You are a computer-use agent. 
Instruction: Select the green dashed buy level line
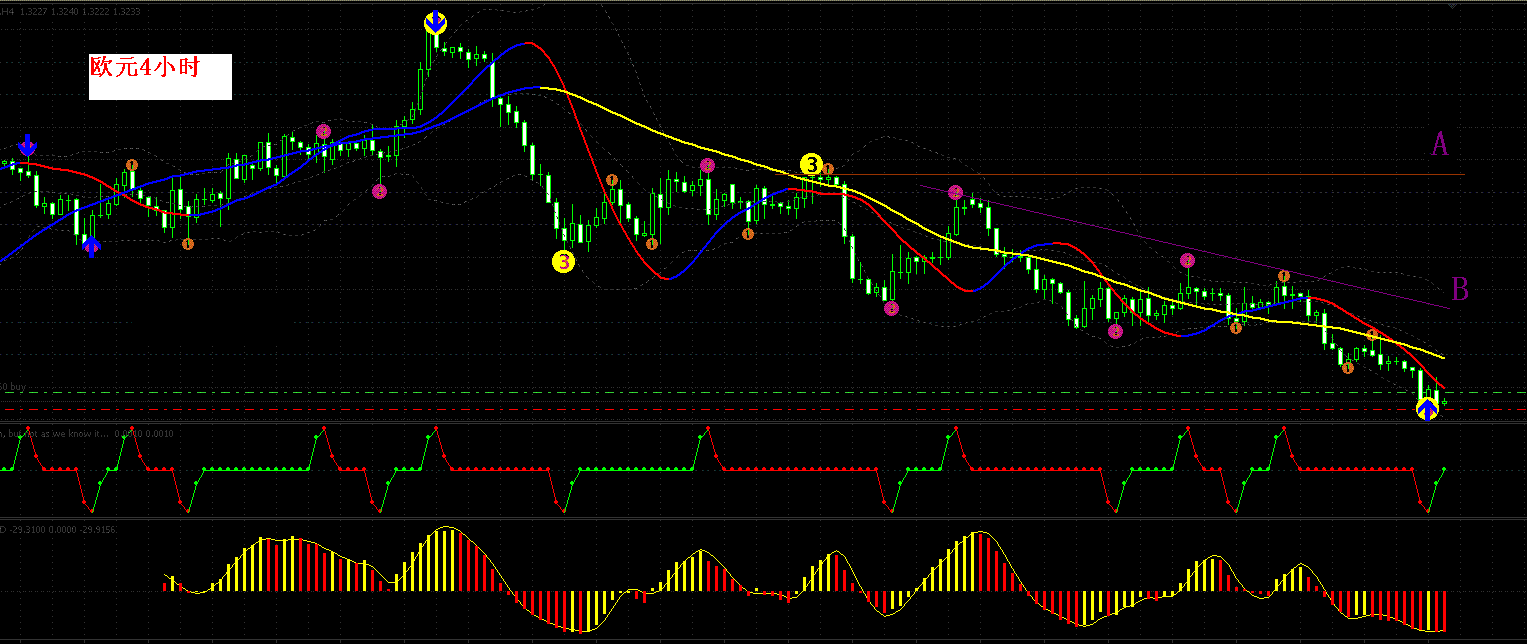click(763, 393)
